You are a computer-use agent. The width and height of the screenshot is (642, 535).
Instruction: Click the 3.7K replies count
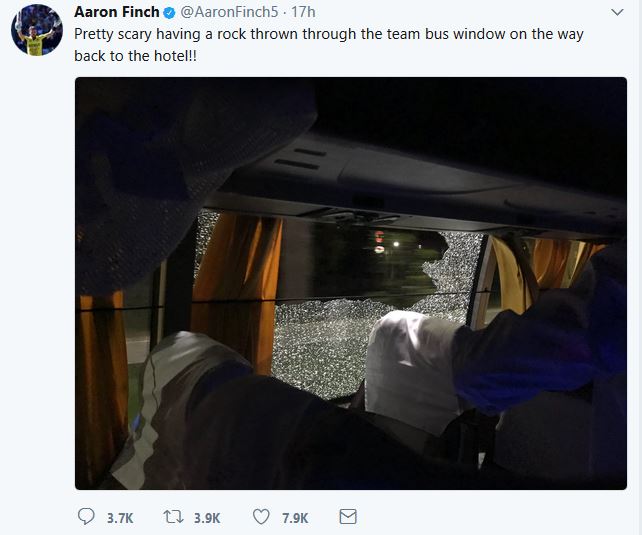click(120, 518)
